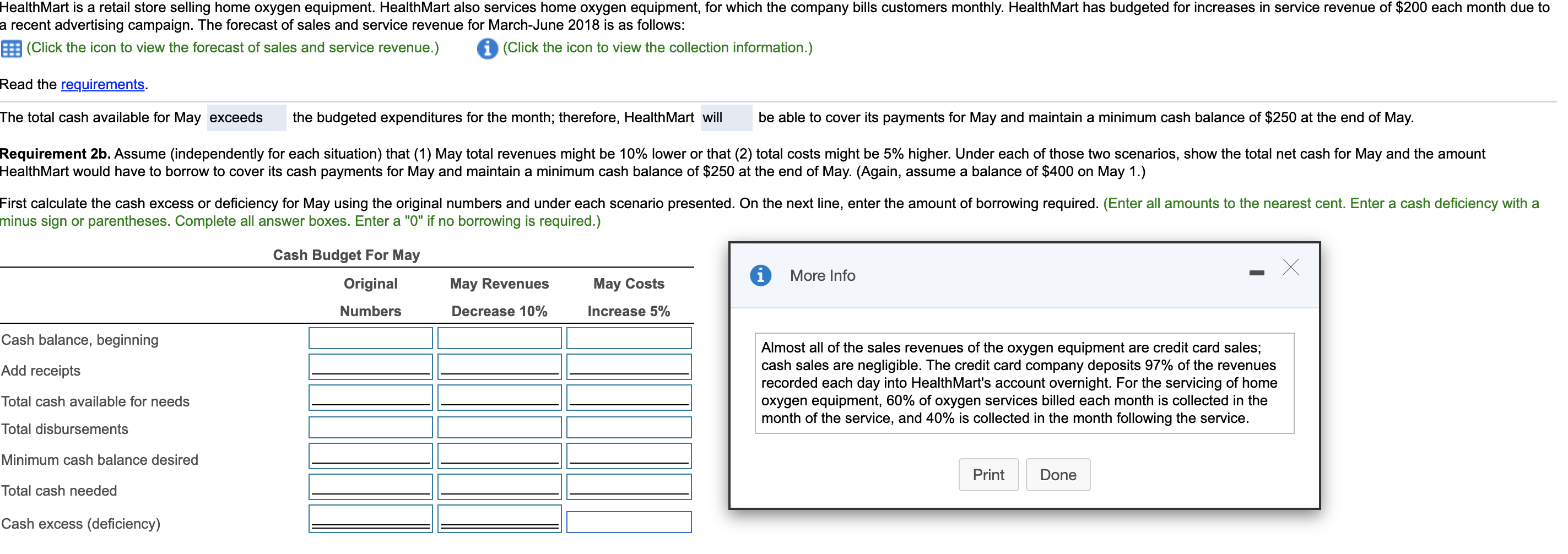Select Total cash needed Costs Increase field
Screen dimensions: 1568x554
click(629, 487)
